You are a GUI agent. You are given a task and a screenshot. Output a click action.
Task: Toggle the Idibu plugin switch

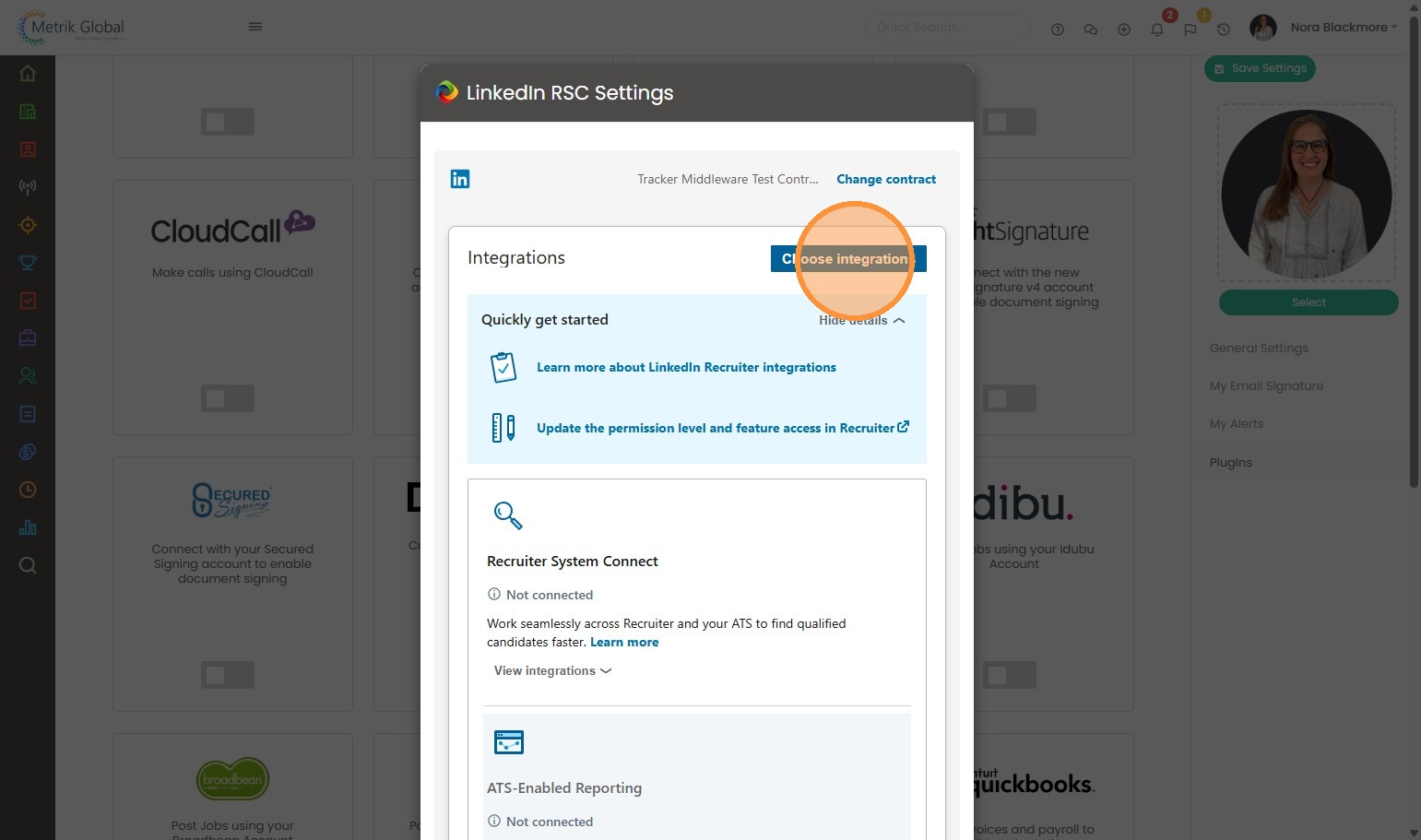pyautogui.click(x=1009, y=675)
